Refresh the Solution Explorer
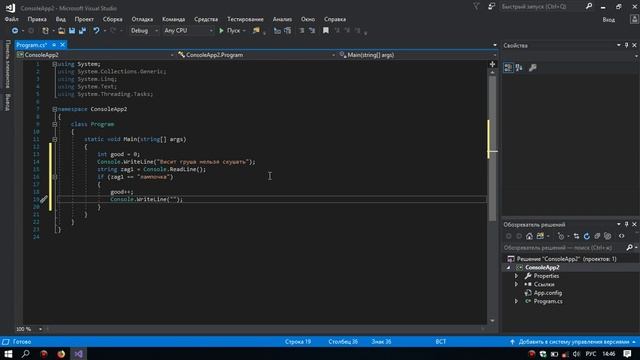The width and height of the screenshot is (640, 360). coord(587,236)
